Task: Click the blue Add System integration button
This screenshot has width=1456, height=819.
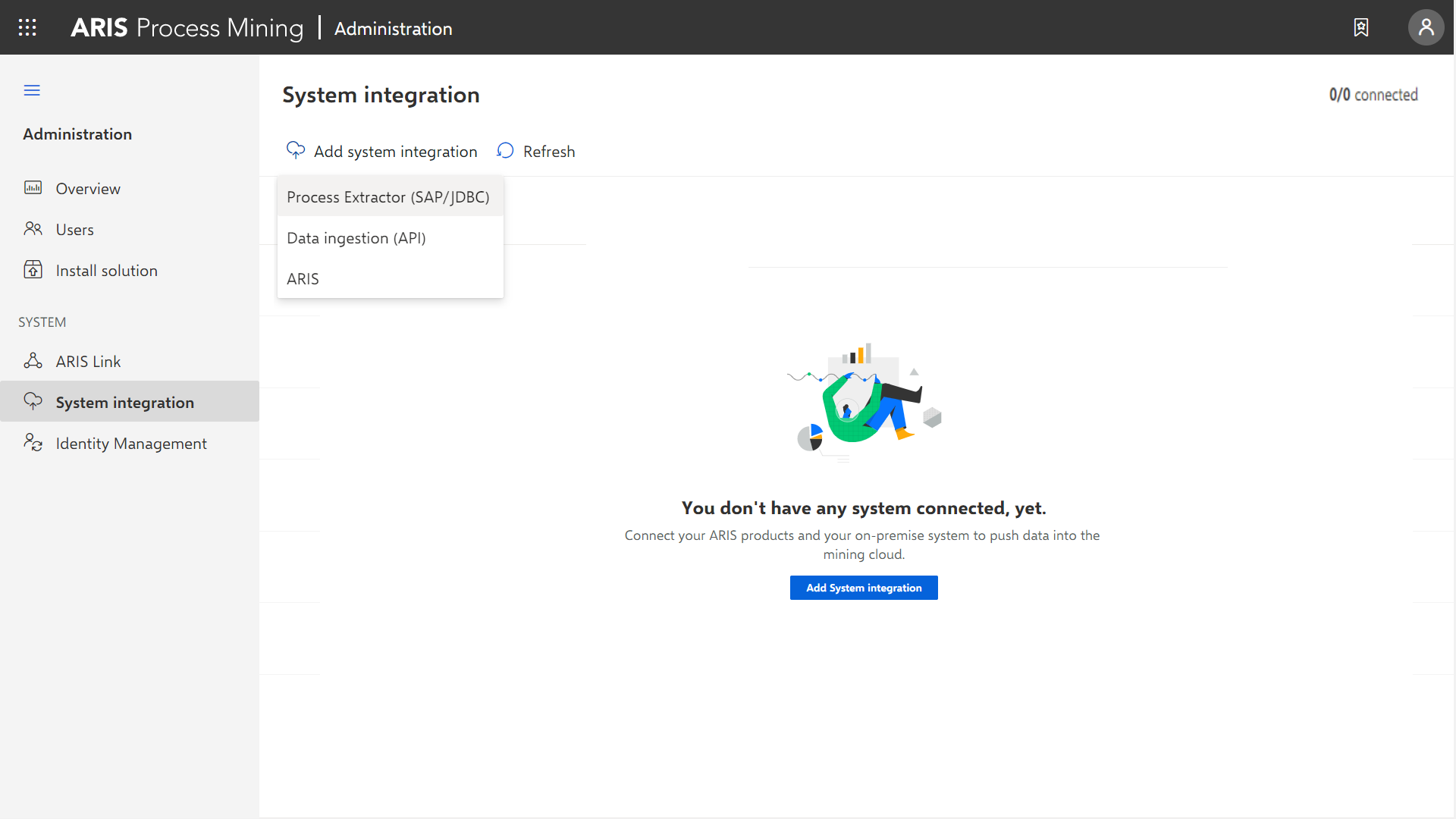Action: 864,588
